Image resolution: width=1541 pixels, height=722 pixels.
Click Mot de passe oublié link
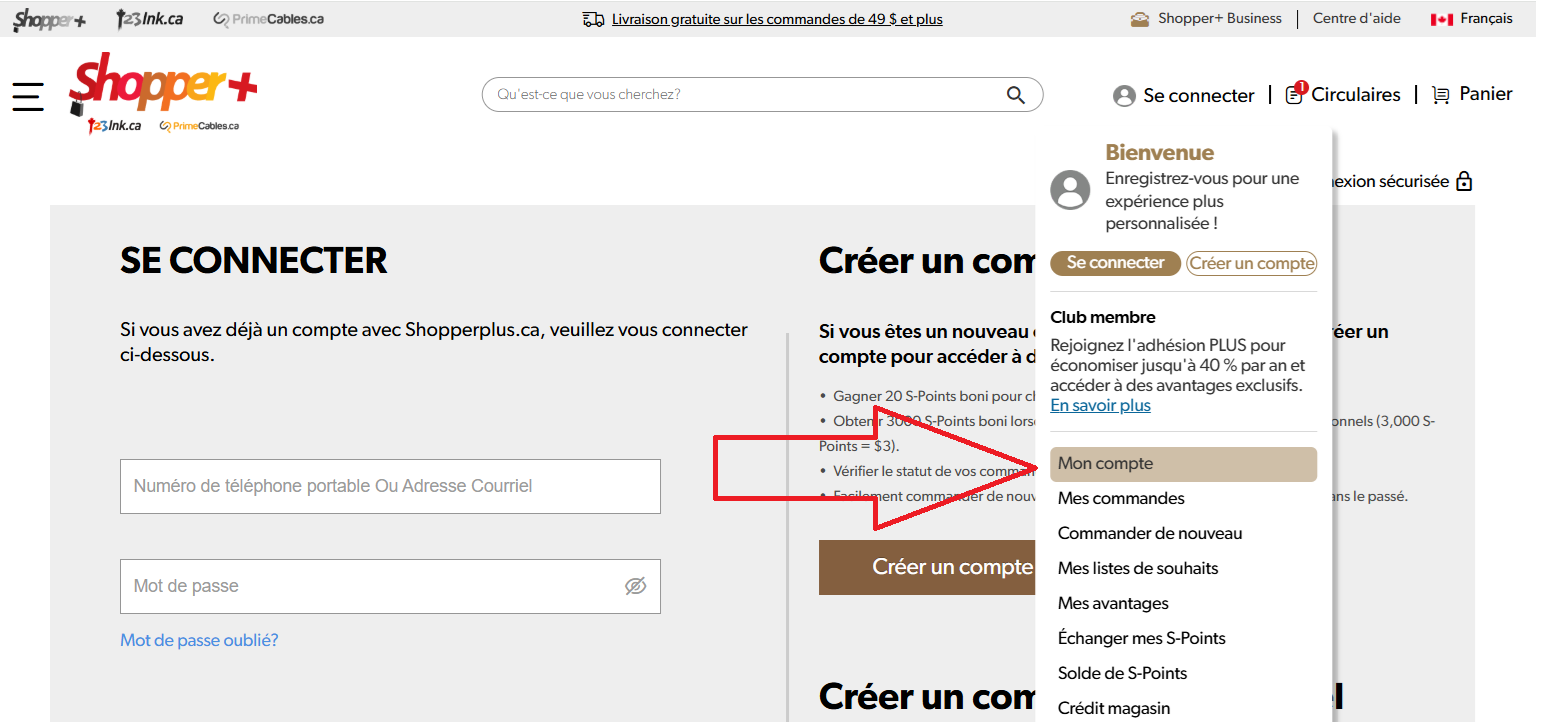(199, 640)
